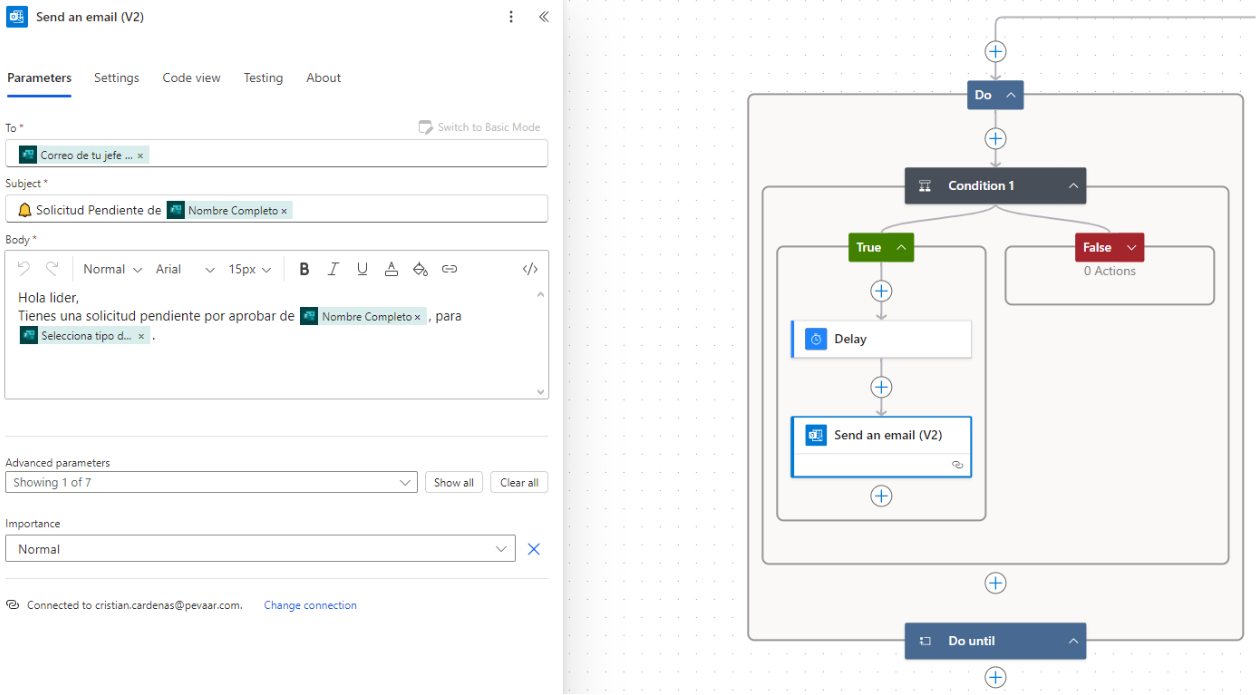Open the Arial font family dropdown
The image size is (1256, 695).
click(x=185, y=269)
